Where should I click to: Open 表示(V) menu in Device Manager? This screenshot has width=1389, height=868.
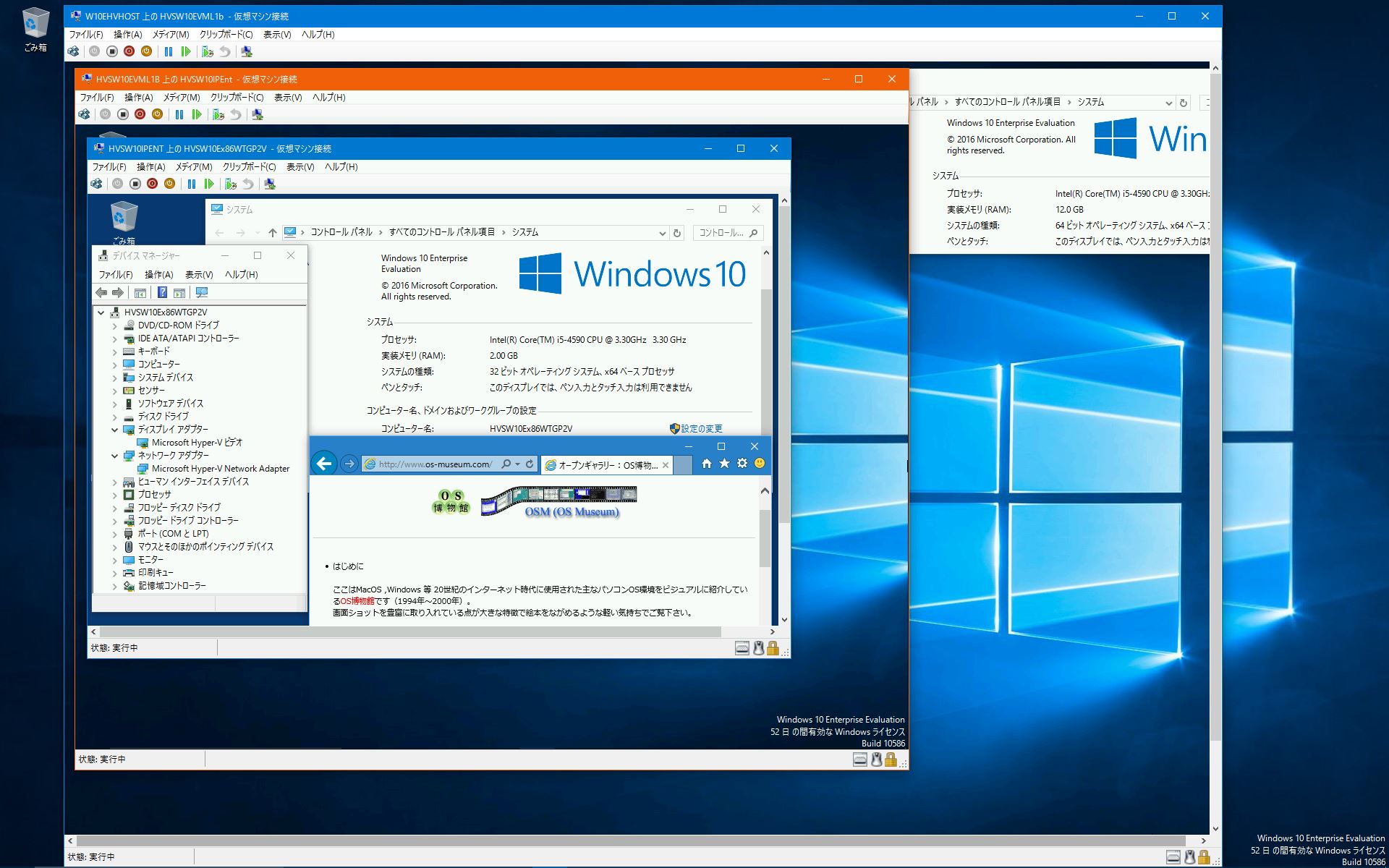[199, 274]
